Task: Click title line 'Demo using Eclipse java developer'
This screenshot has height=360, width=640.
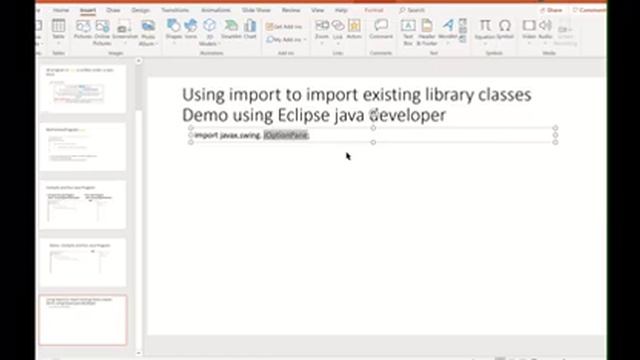Action: coord(314,115)
